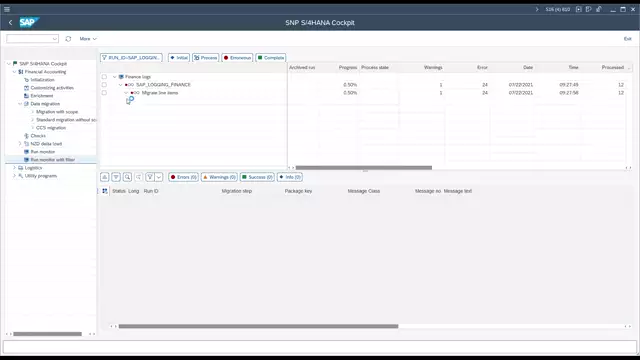The height and width of the screenshot is (360, 640).
Task: Tick the checkbox for Finance logs row
Action: coord(104,77)
